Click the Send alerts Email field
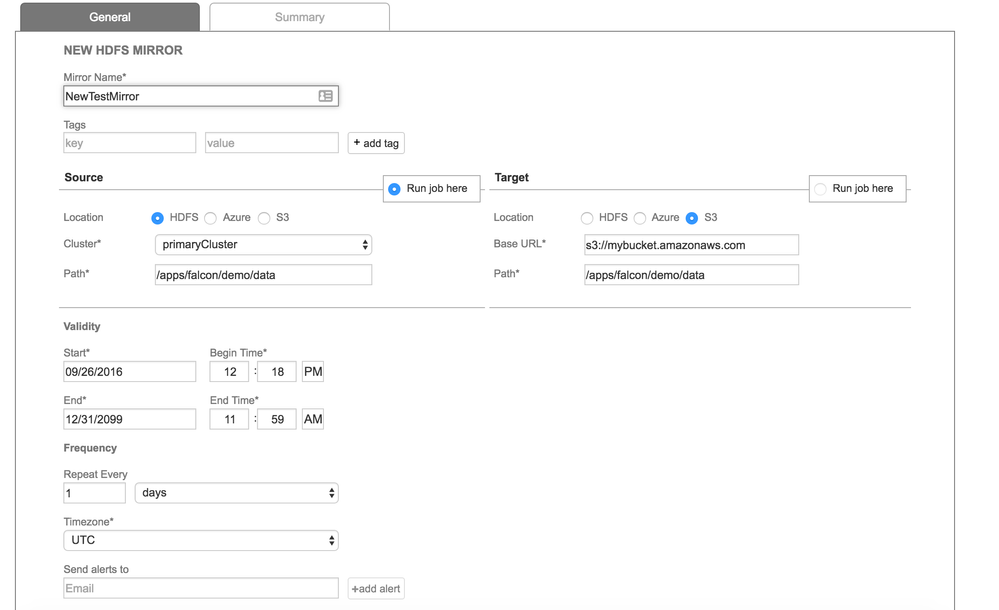Image resolution: width=999 pixels, height=610 pixels. click(201, 588)
